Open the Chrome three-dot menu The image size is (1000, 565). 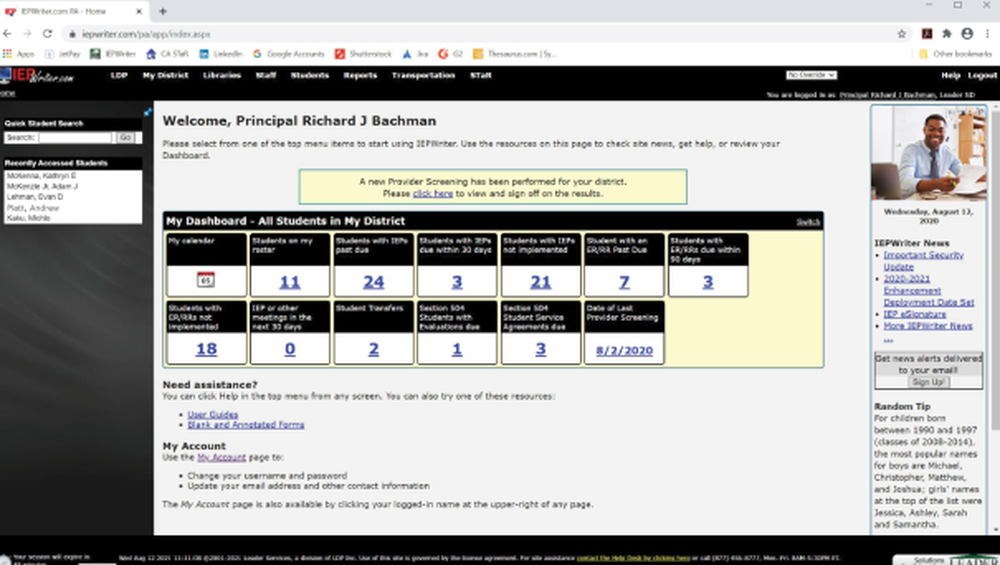[x=987, y=34]
